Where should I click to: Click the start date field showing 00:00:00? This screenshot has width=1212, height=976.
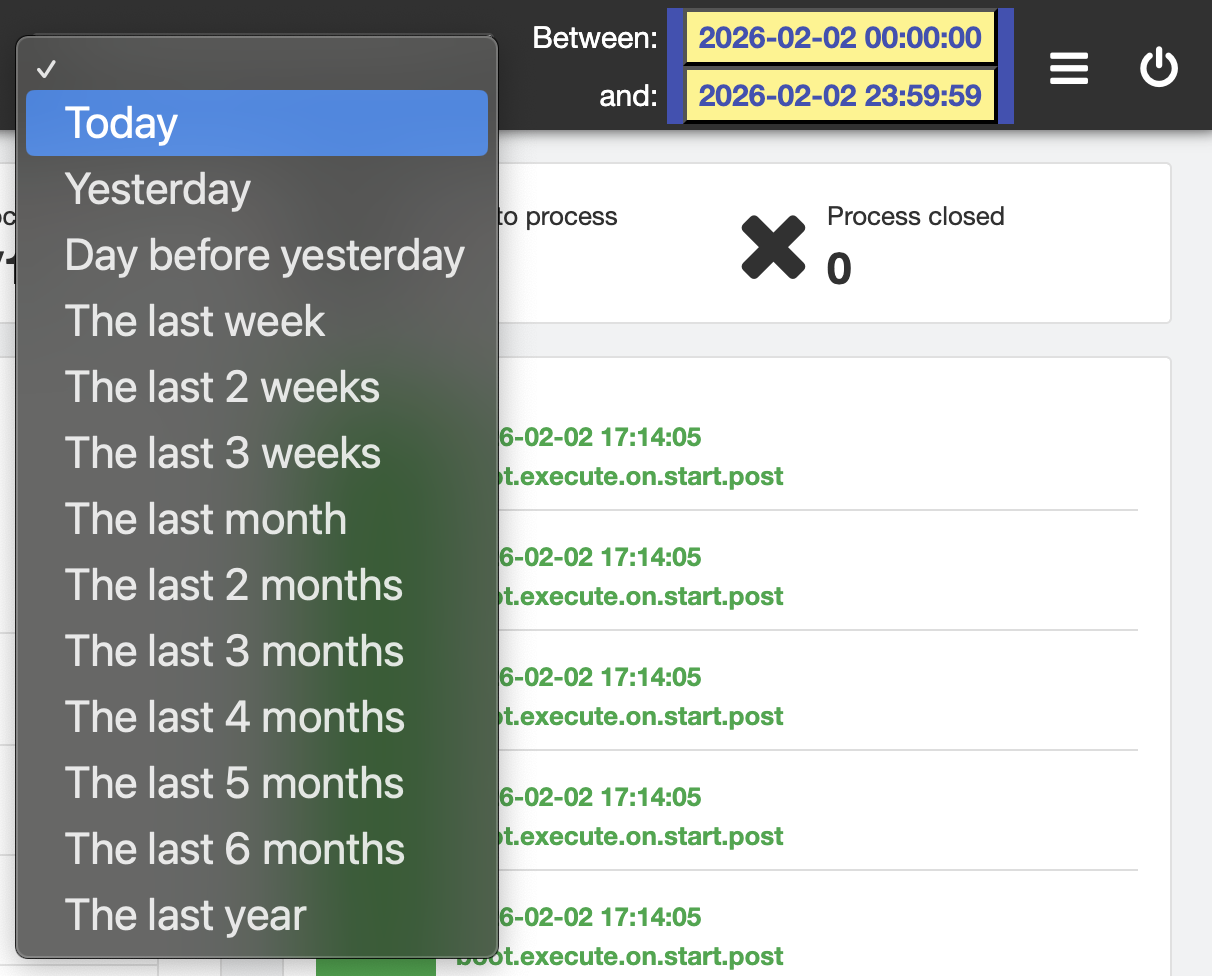840,38
